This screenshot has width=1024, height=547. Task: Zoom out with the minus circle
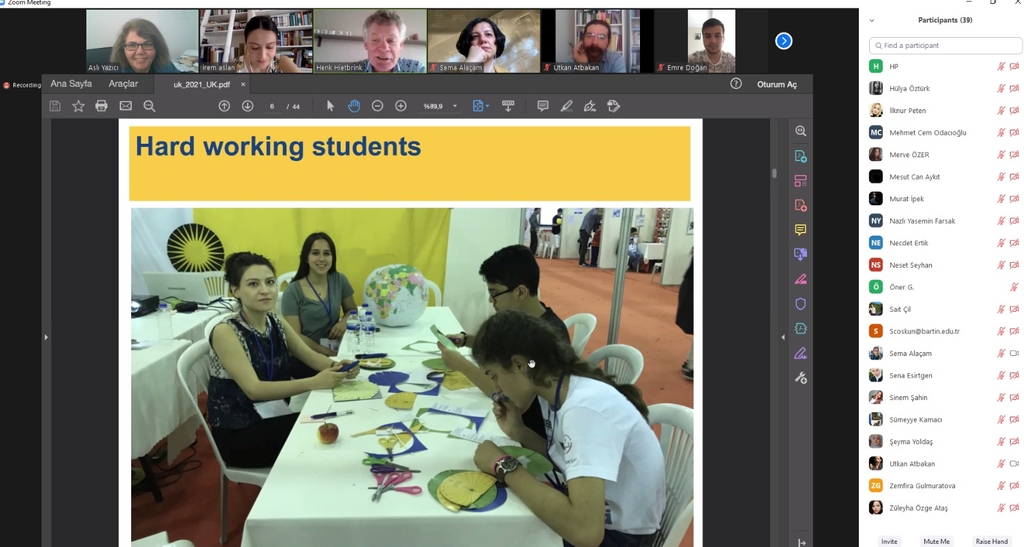click(377, 106)
